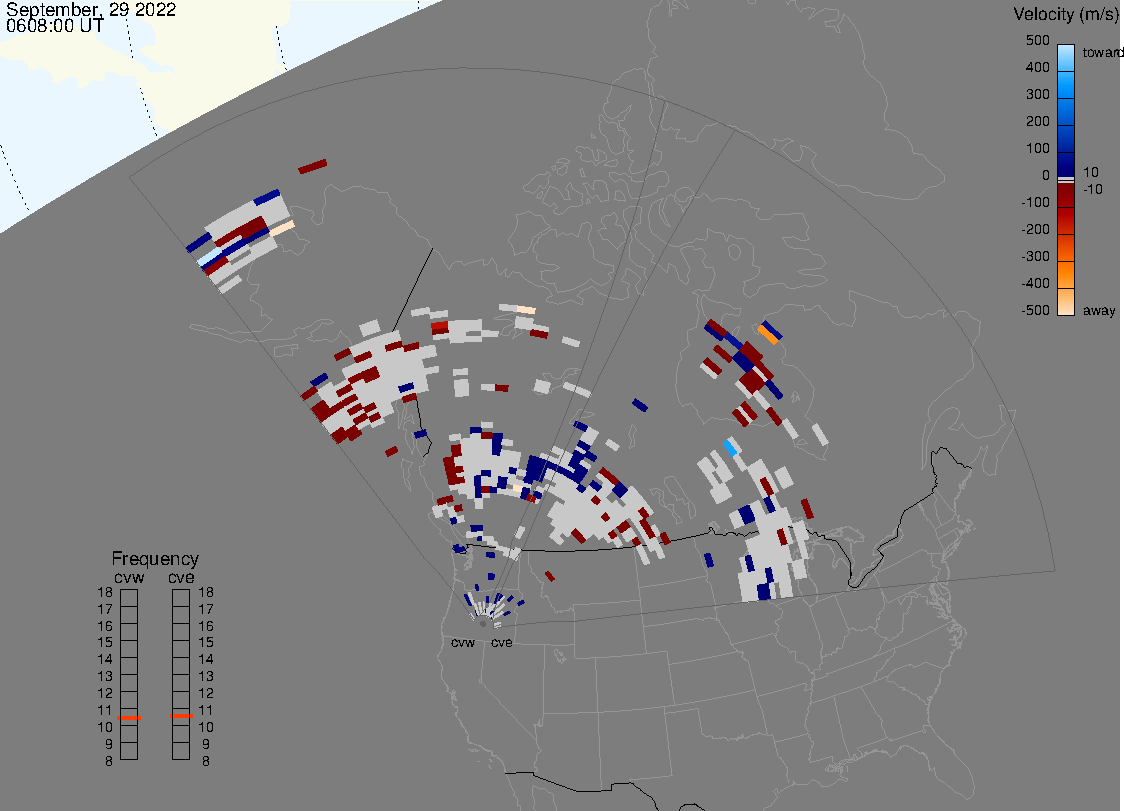Pick the peach -400 to -500 segment
Image resolution: width=1124 pixels, height=811 pixels.
(x=1066, y=301)
